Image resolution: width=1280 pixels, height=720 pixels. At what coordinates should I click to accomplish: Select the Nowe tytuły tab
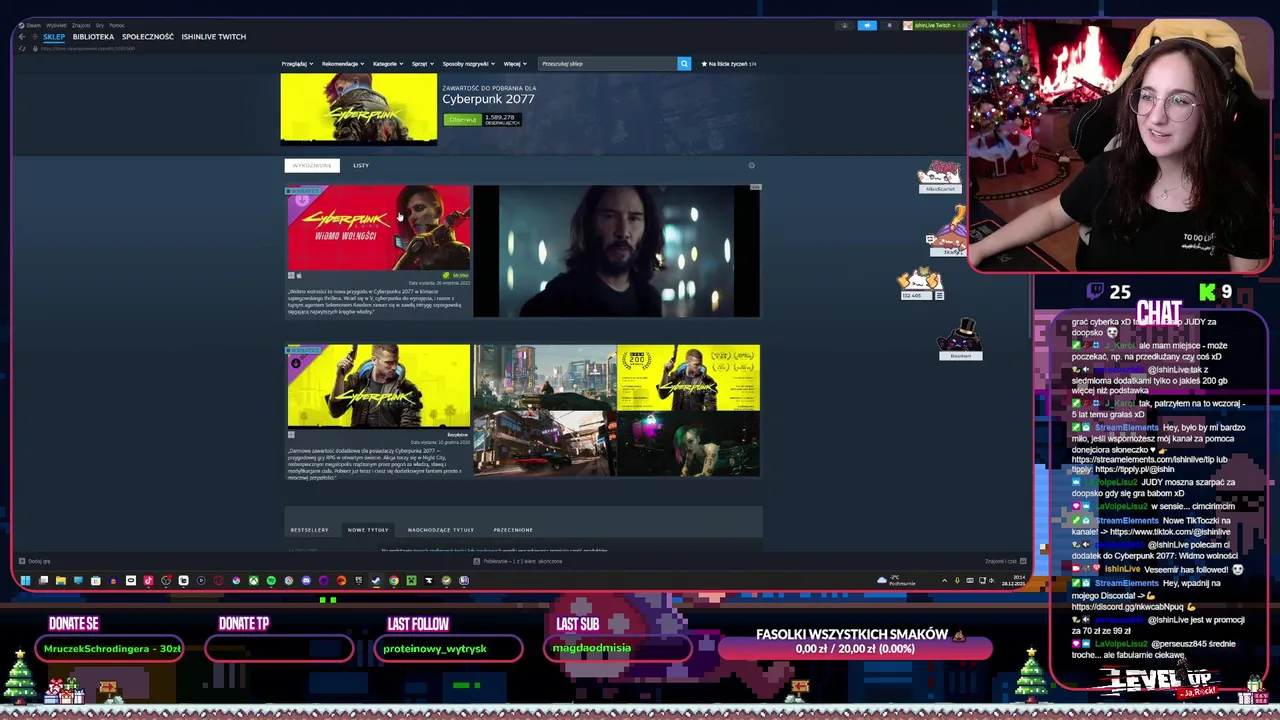[368, 530]
